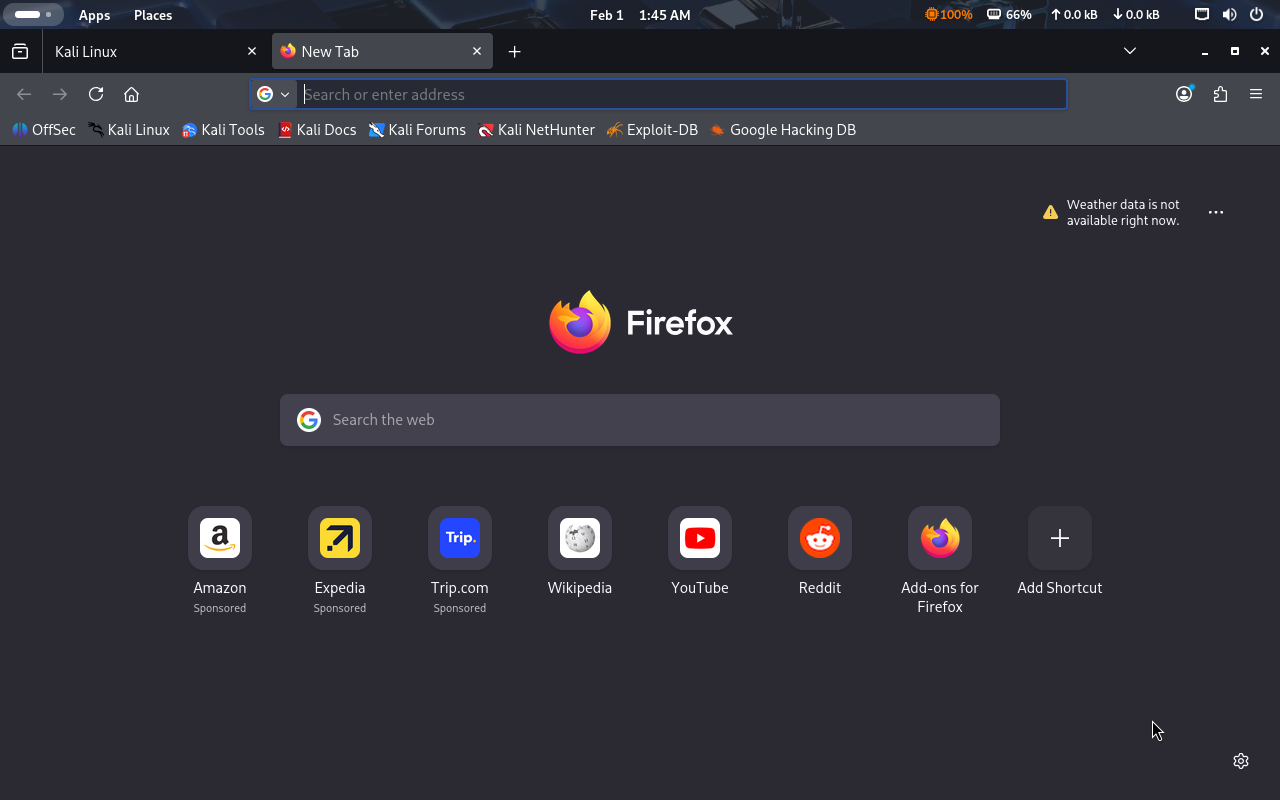Open the weather widget three-dot menu
This screenshot has height=800, width=1280.
pyautogui.click(x=1216, y=212)
